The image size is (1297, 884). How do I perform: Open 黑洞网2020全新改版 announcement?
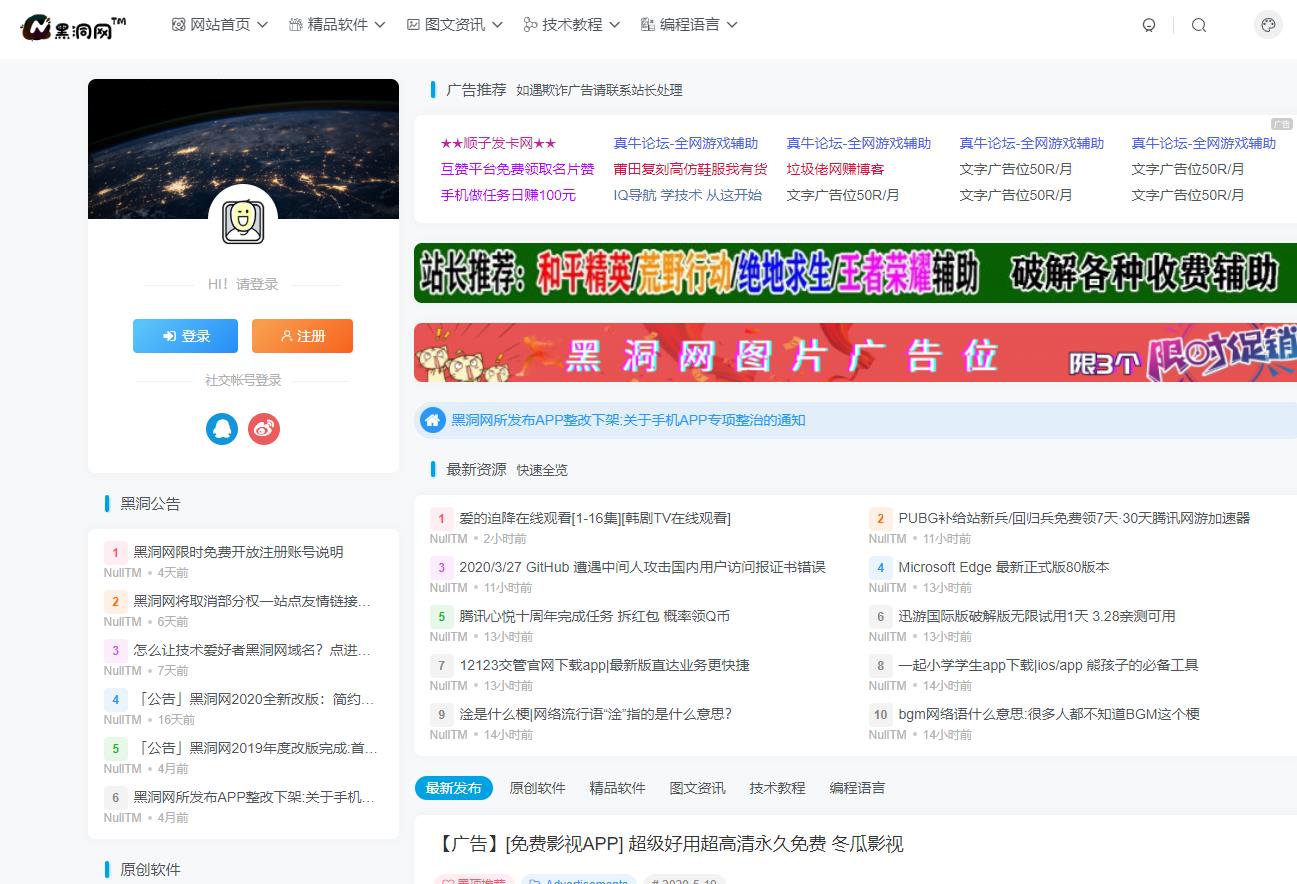point(254,699)
